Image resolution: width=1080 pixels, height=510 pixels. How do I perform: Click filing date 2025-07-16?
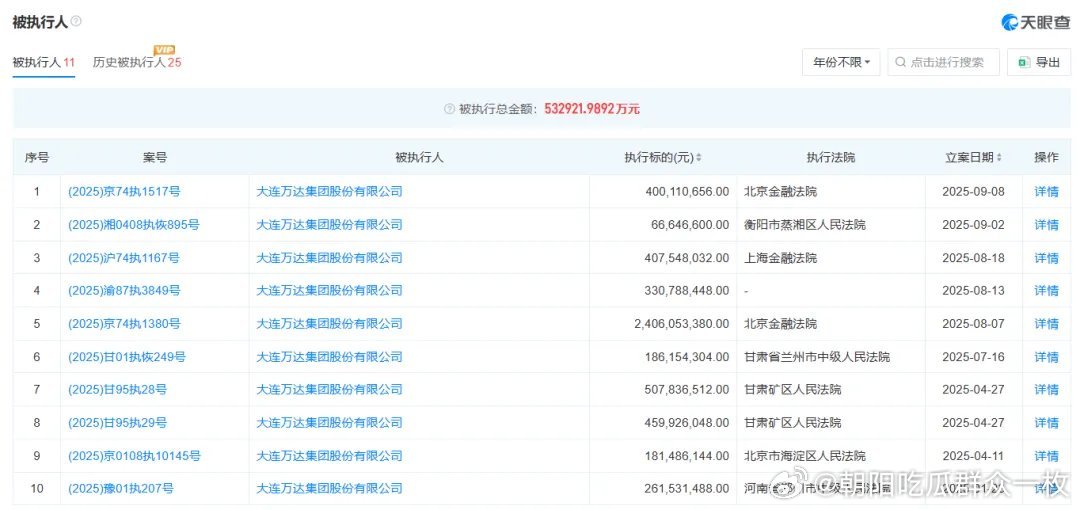click(x=973, y=357)
